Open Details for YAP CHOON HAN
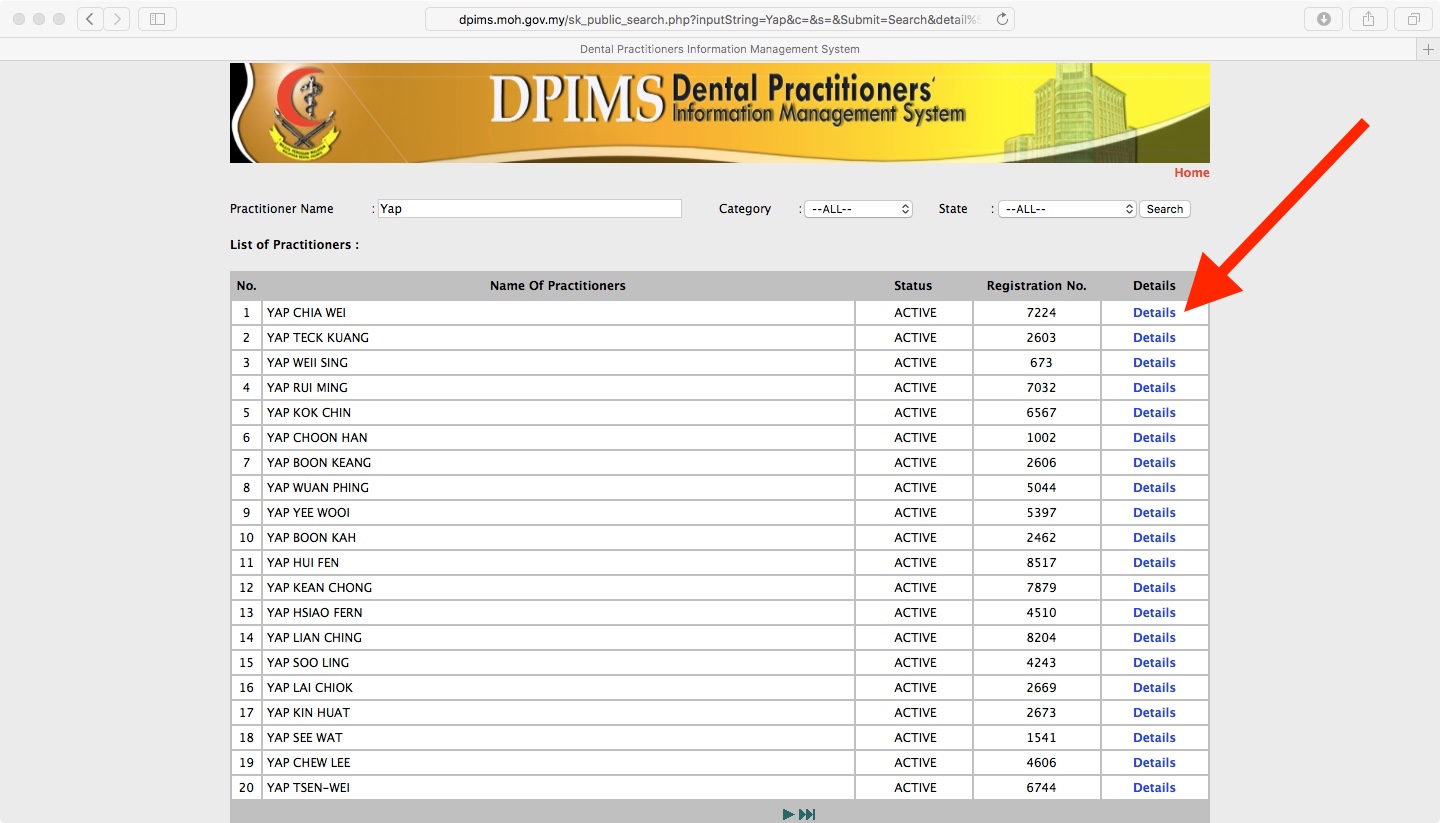This screenshot has width=1440, height=823. (1154, 438)
